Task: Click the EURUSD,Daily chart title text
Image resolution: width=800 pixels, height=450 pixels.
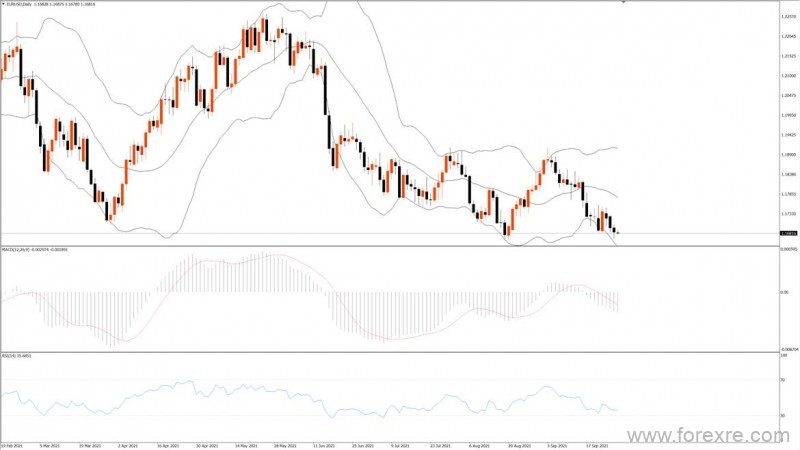Action: point(18,4)
